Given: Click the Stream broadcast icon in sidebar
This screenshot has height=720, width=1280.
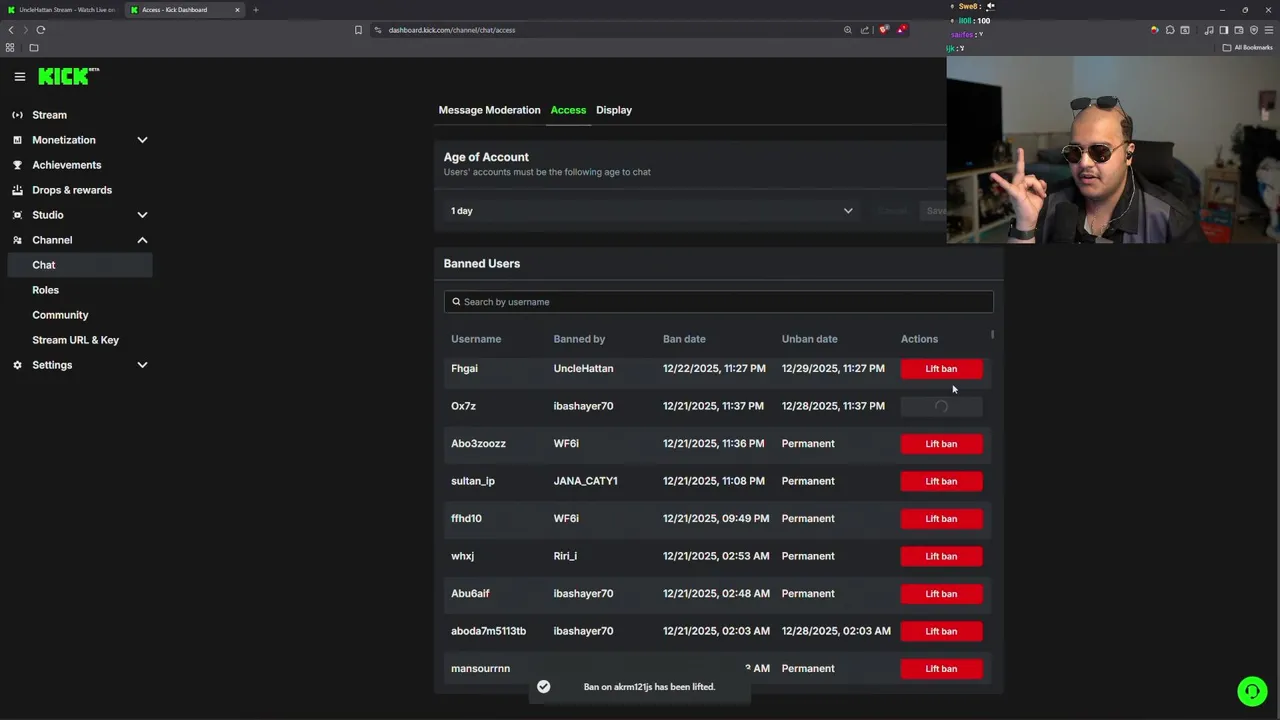Looking at the screenshot, I should tap(17, 115).
